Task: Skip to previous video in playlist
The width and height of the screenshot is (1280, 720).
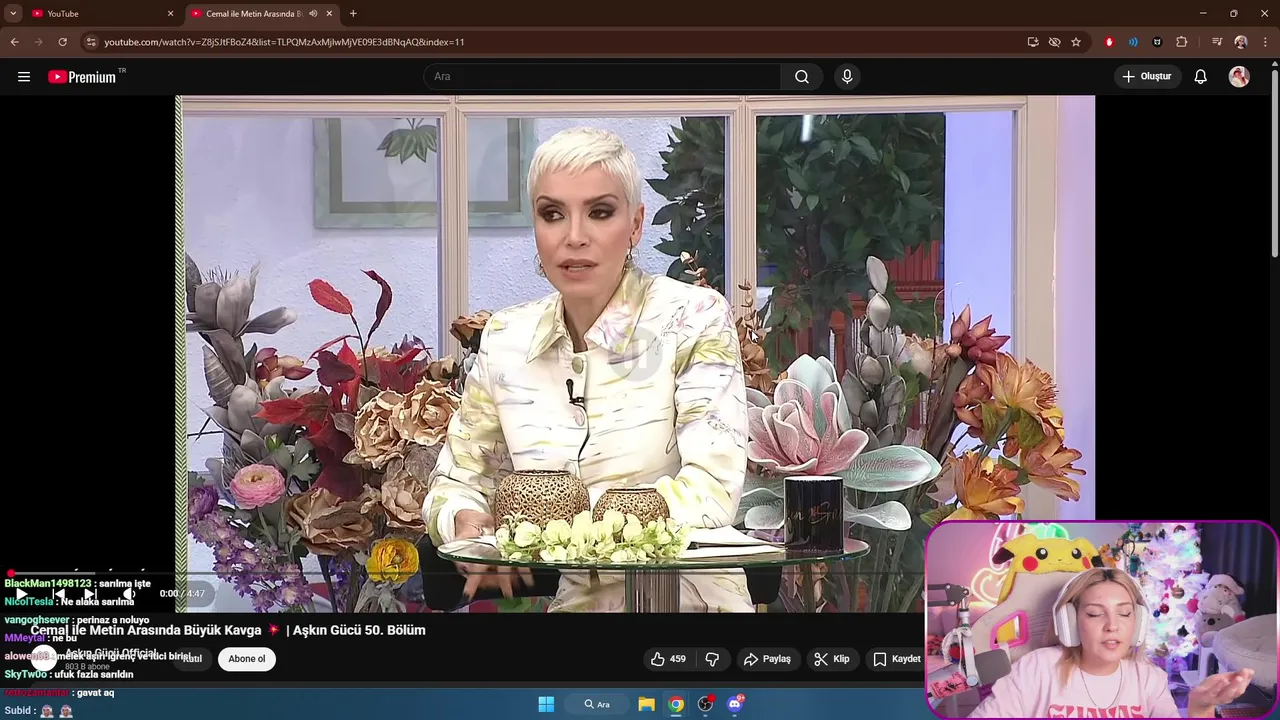Action: click(59, 593)
